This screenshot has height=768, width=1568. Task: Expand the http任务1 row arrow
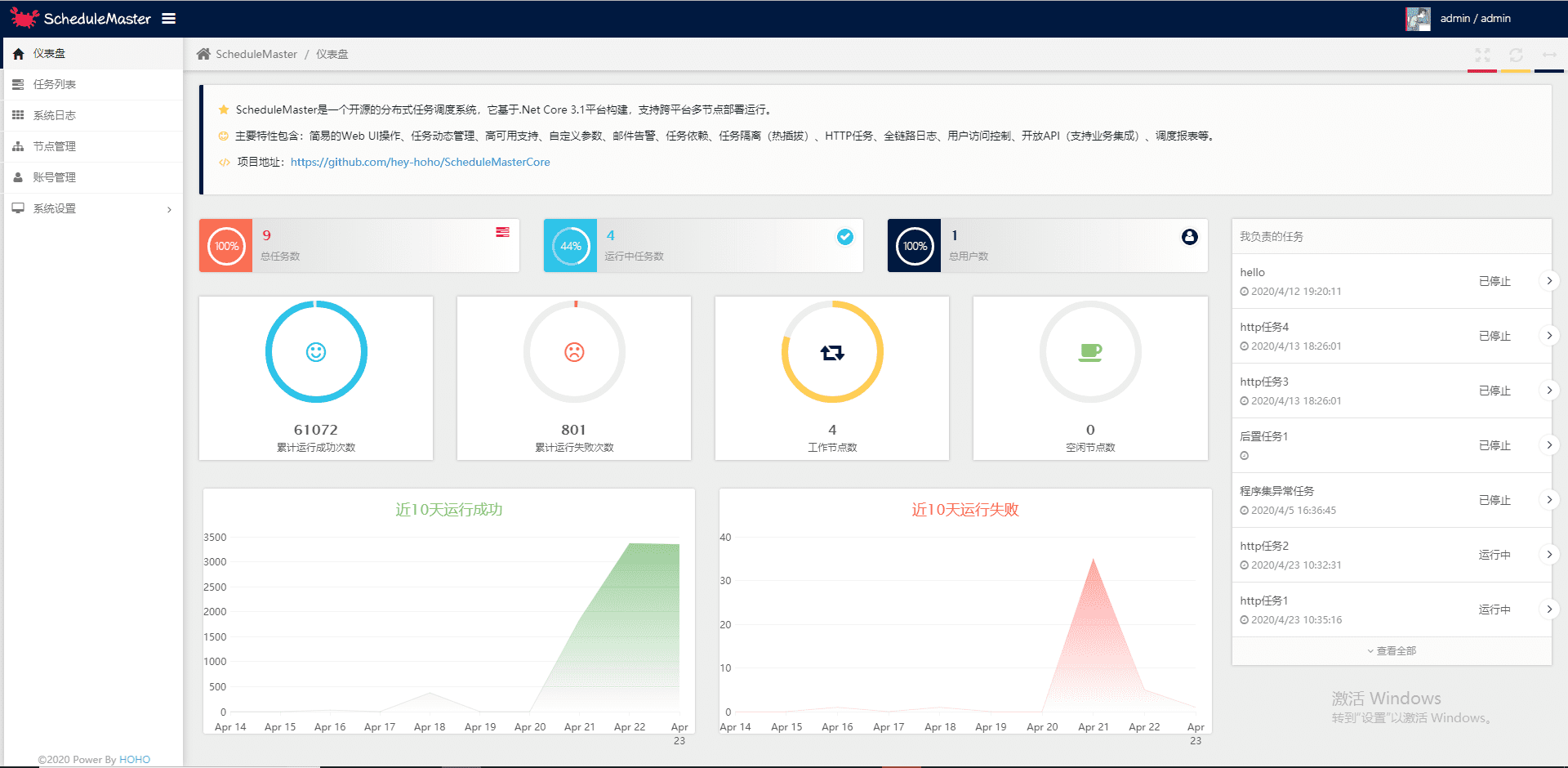tap(1549, 609)
